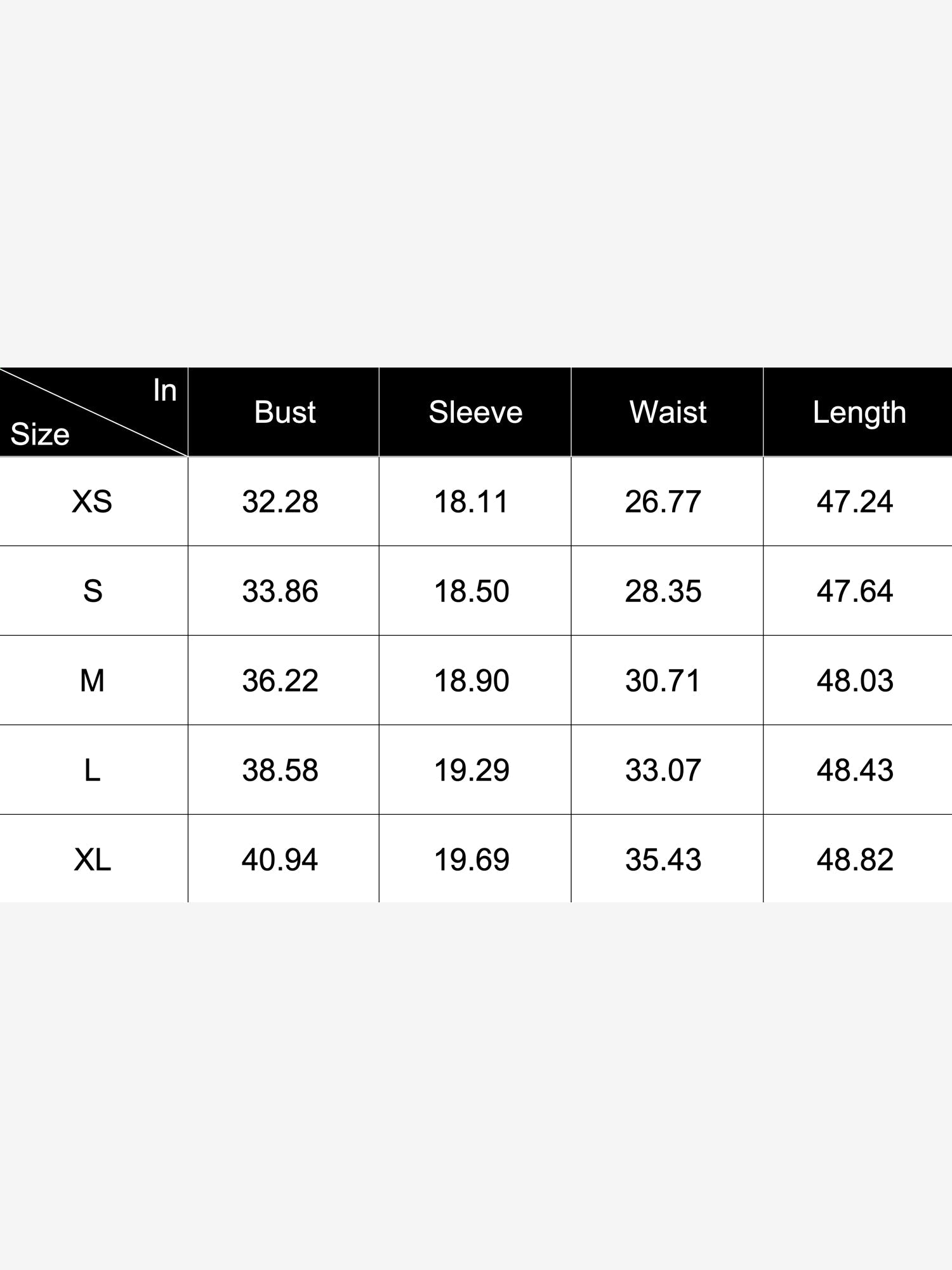Select the XS bust value 32.28
The image size is (952, 1270).
coord(280,502)
